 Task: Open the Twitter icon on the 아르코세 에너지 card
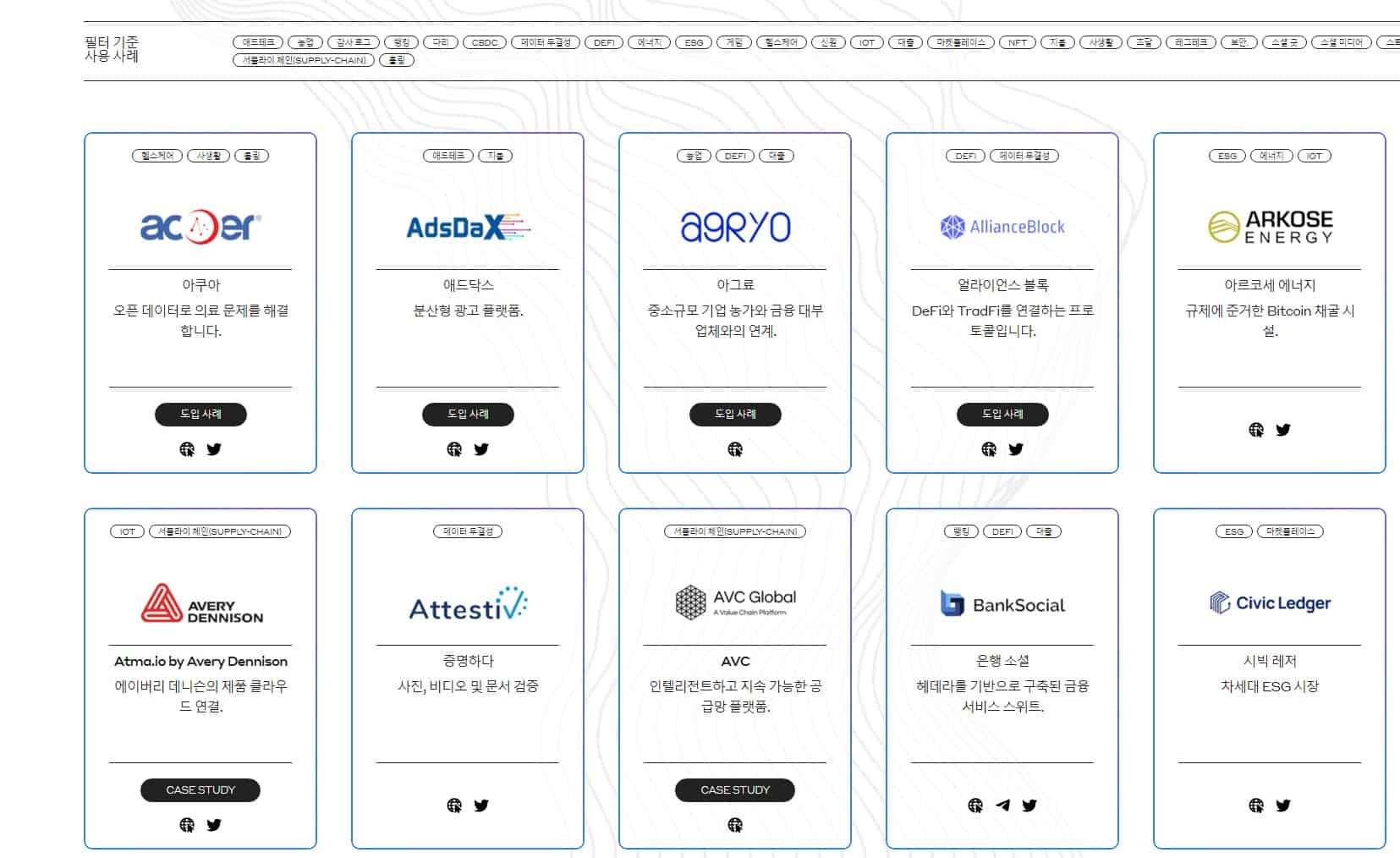coord(1283,430)
